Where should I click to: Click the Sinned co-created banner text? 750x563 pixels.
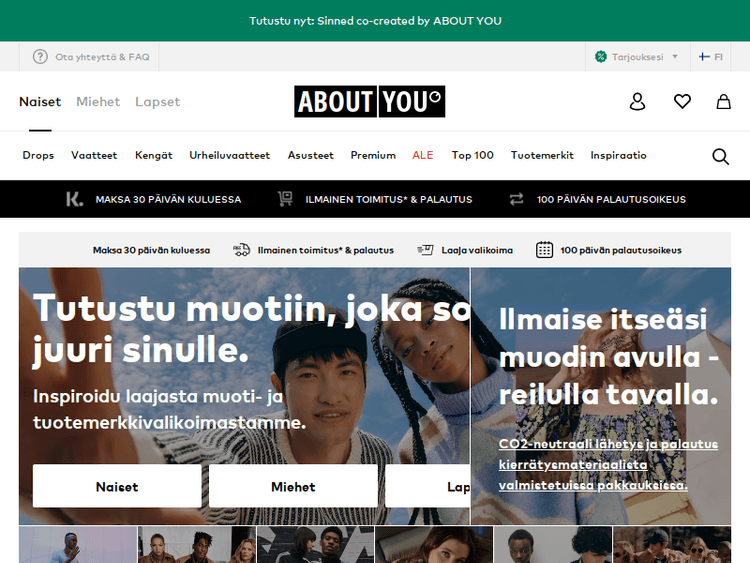pos(375,21)
